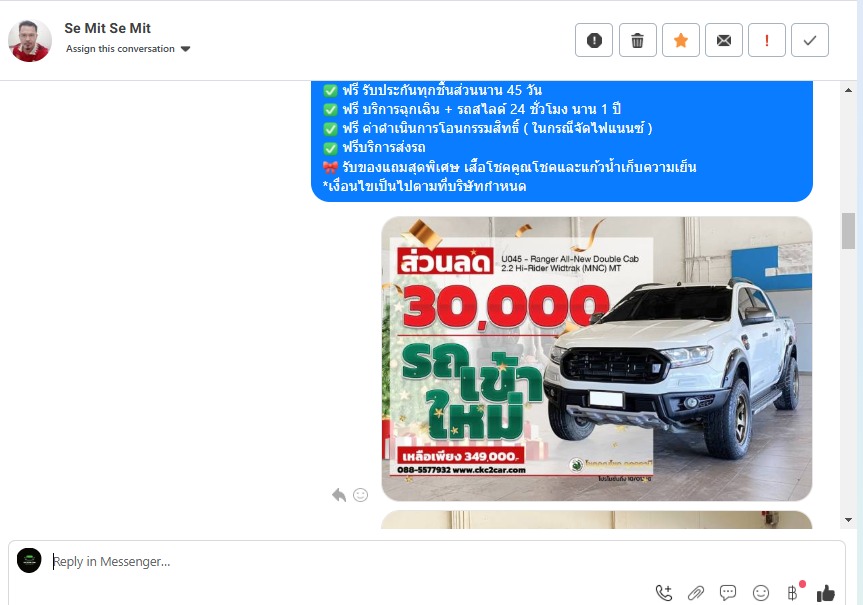Image resolution: width=863 pixels, height=605 pixels.
Task: Open saved replies speech bubble icon
Action: [728, 593]
